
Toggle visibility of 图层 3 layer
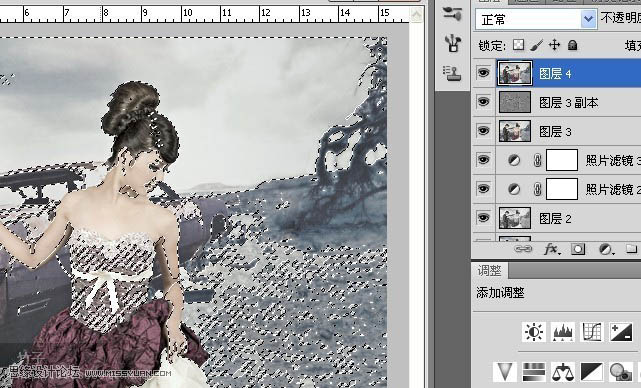click(484, 130)
